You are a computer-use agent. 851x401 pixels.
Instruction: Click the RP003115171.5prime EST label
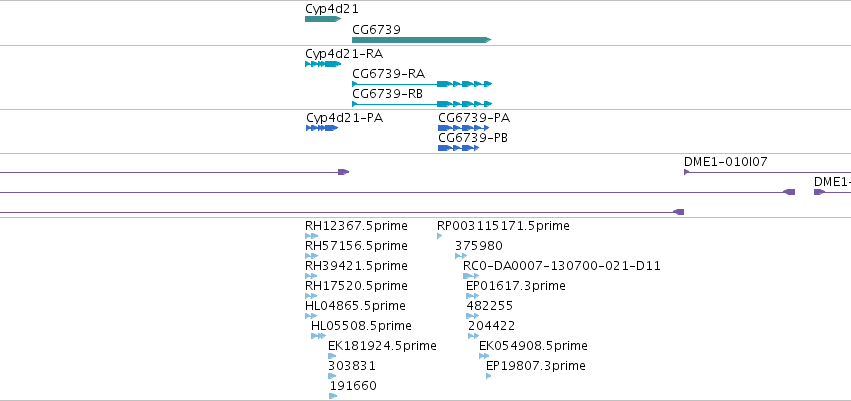pyautogui.click(x=503, y=226)
